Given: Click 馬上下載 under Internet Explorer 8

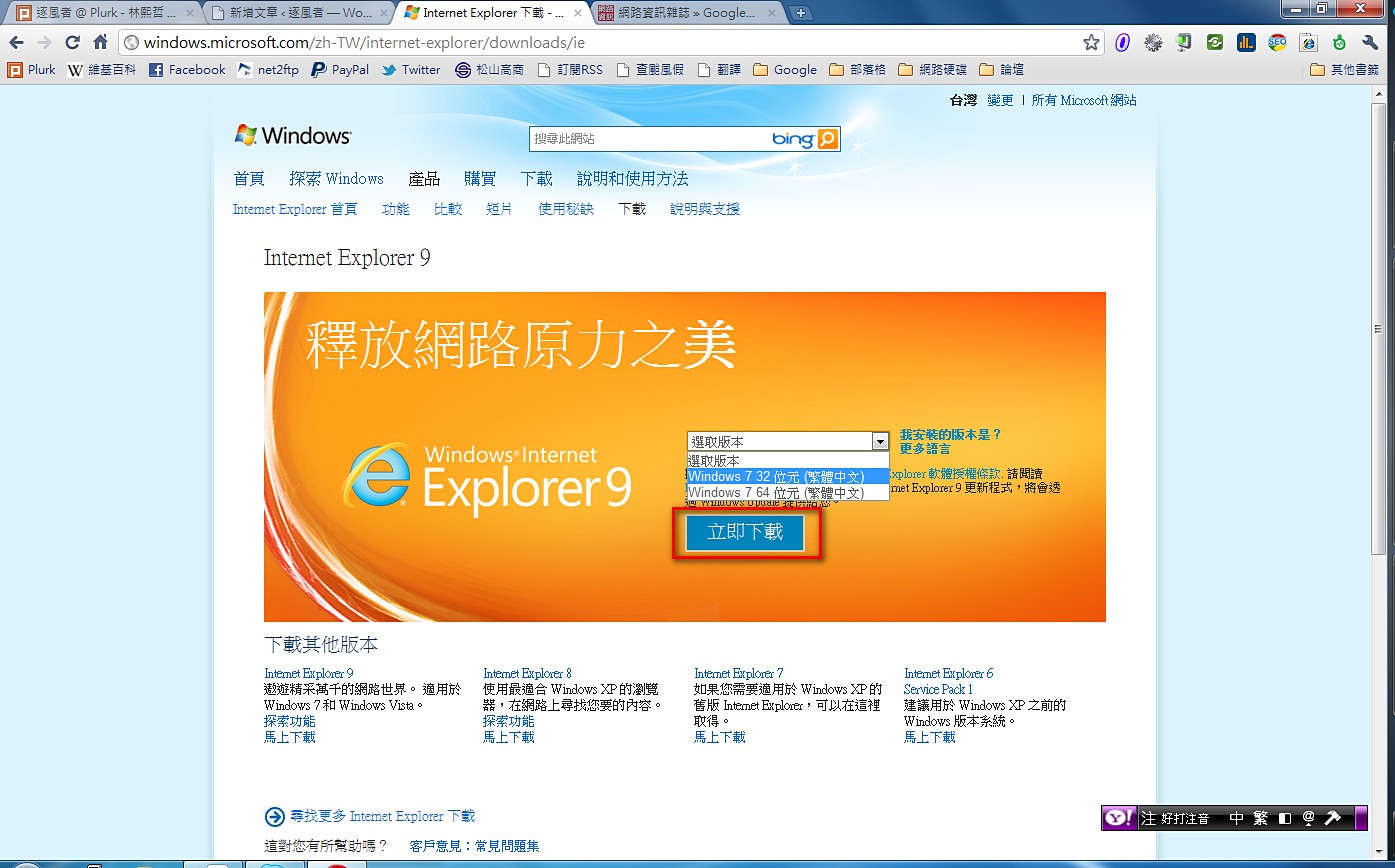Looking at the screenshot, I should (x=509, y=737).
